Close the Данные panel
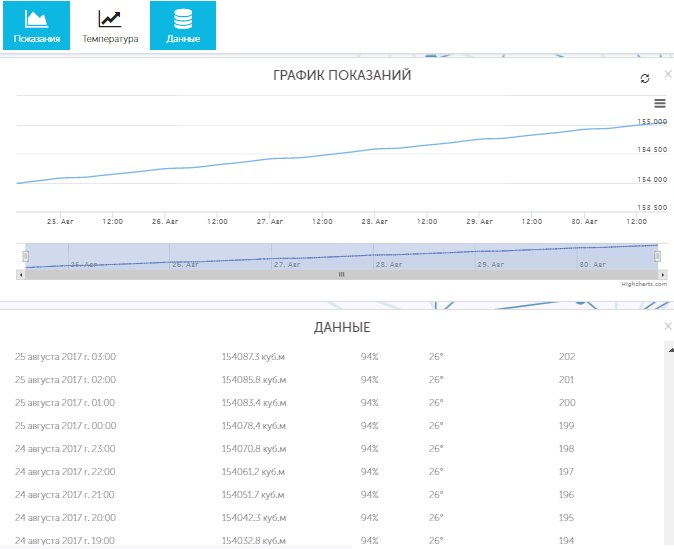The width and height of the screenshot is (674, 549). (668, 326)
